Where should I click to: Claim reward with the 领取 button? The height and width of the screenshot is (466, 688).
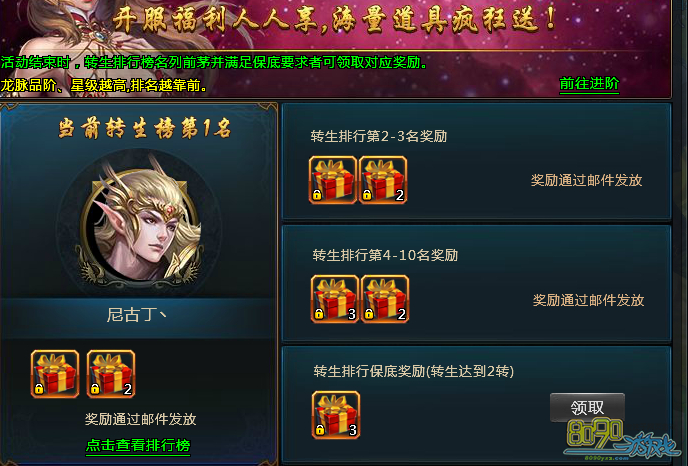click(587, 408)
